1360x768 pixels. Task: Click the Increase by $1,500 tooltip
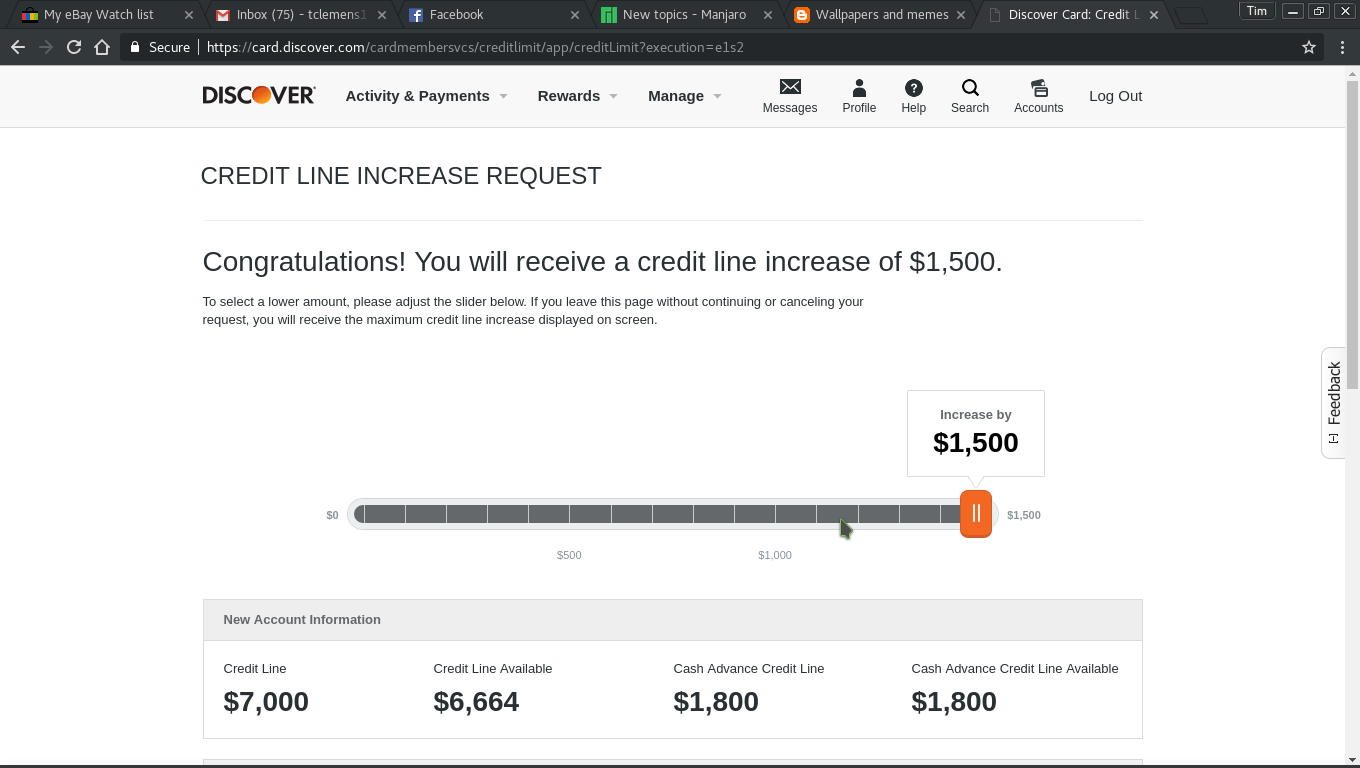tap(976, 433)
